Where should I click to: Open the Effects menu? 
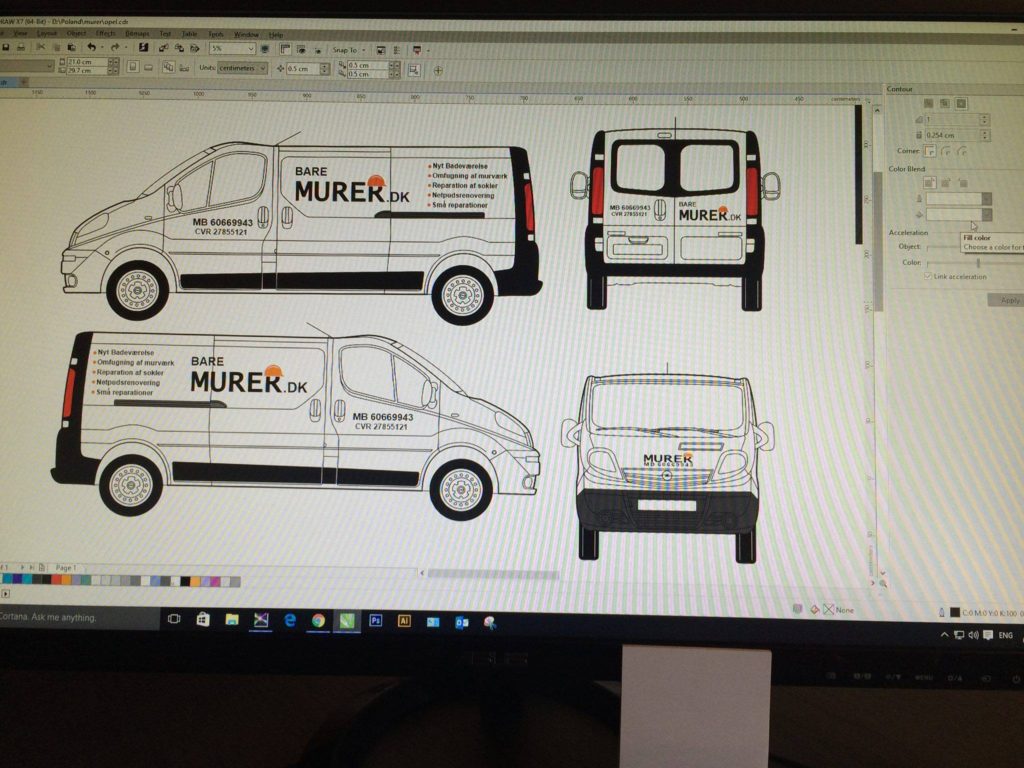click(x=106, y=33)
